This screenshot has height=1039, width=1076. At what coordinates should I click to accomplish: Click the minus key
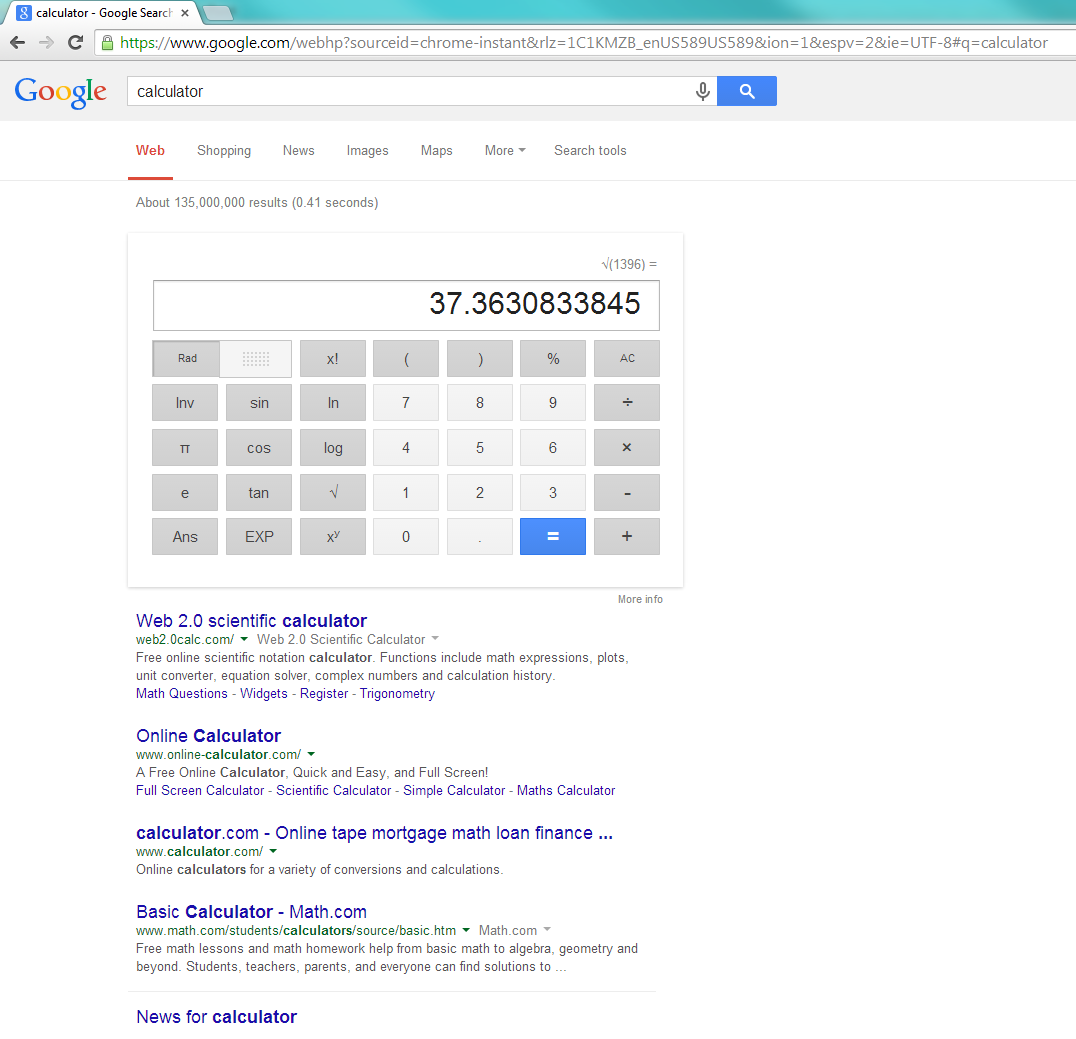pyautogui.click(x=627, y=493)
